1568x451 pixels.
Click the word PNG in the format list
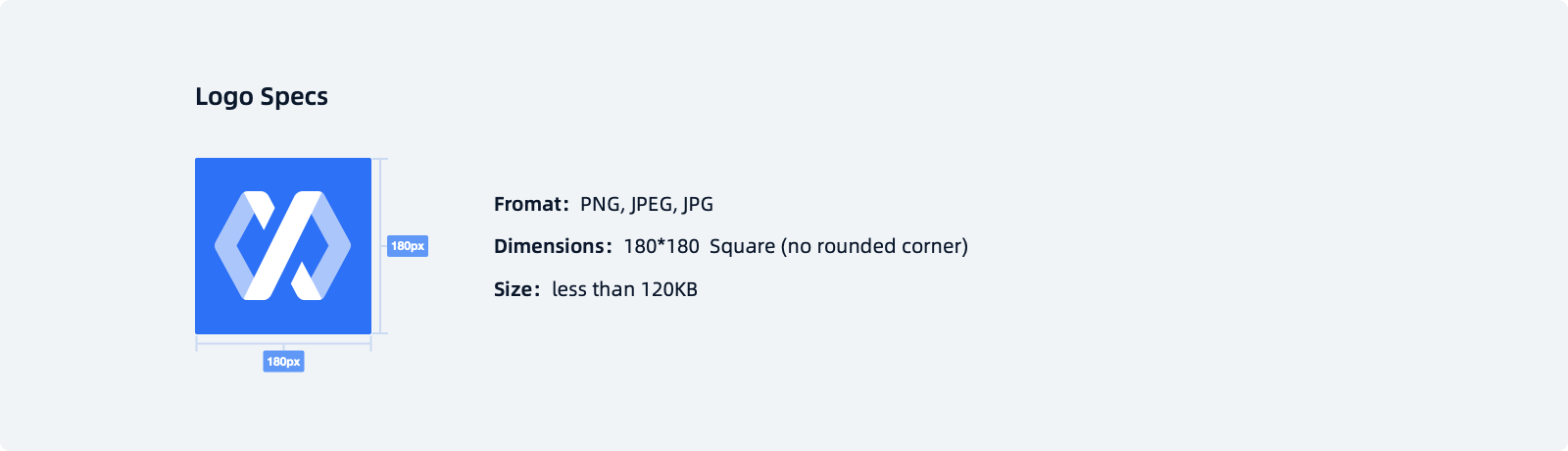click(601, 204)
